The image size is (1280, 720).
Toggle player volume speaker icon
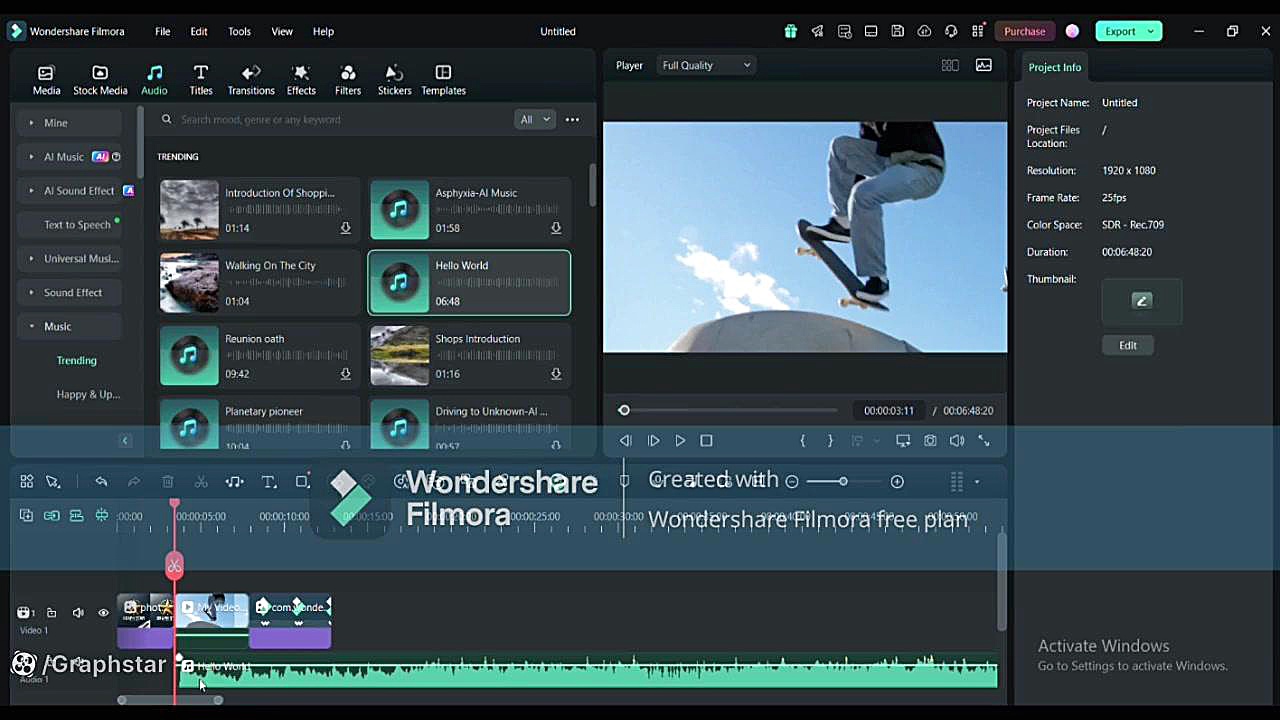tap(957, 441)
